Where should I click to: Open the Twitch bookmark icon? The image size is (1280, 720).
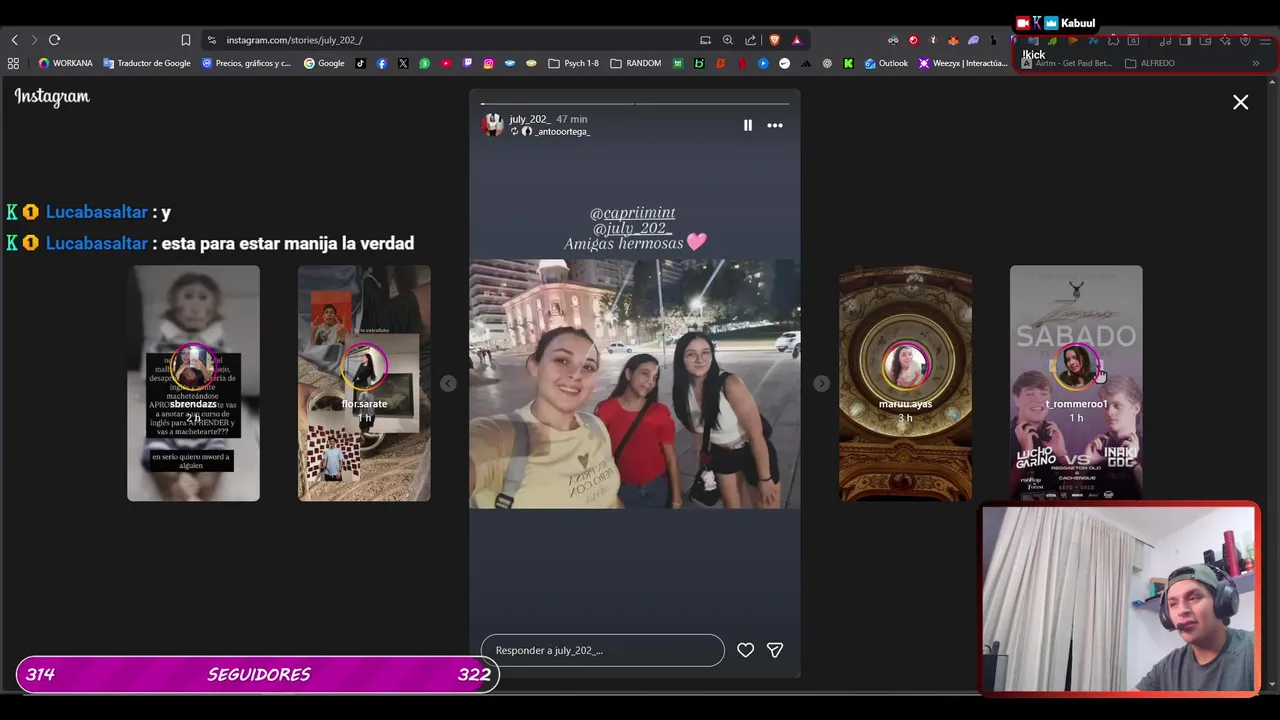[467, 63]
